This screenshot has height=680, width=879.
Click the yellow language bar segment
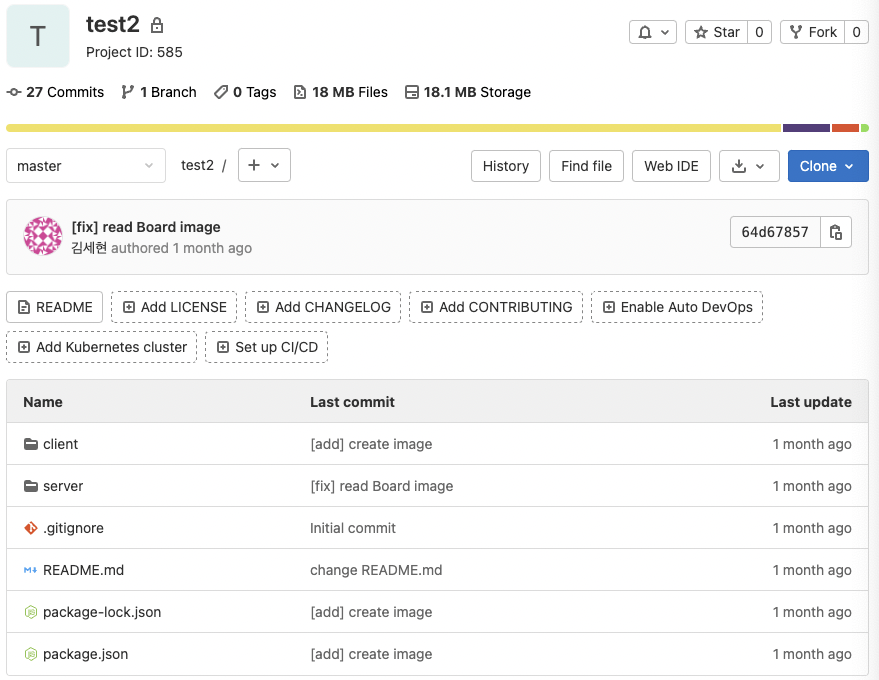pos(394,128)
